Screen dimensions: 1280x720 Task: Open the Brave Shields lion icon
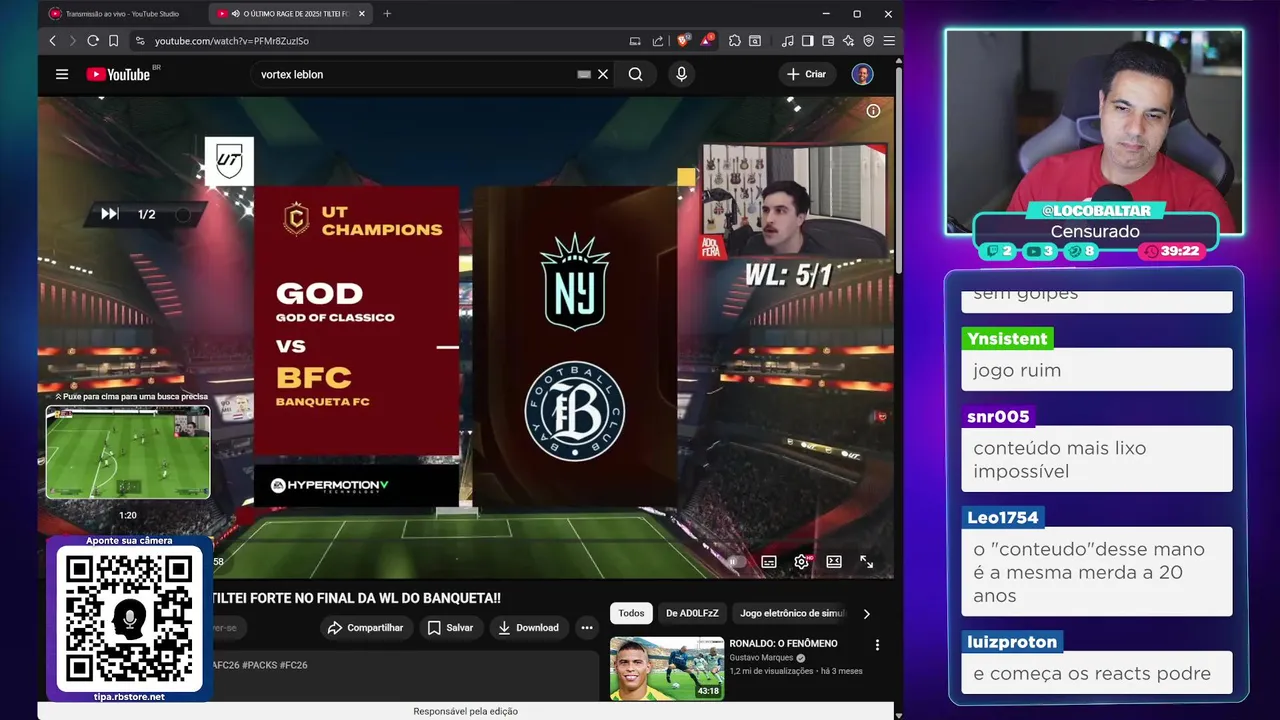click(683, 41)
